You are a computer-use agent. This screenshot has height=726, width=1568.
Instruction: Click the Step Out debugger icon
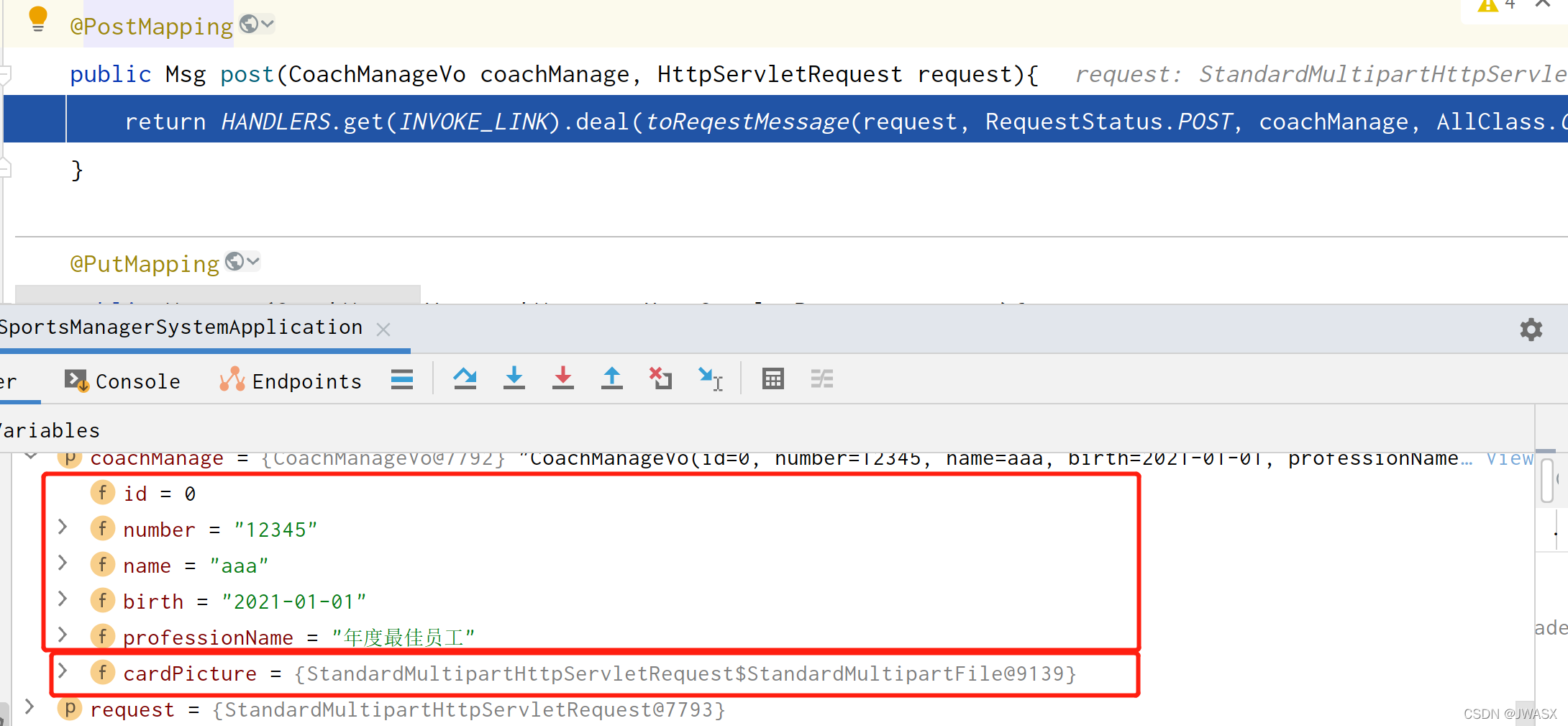[x=612, y=378]
